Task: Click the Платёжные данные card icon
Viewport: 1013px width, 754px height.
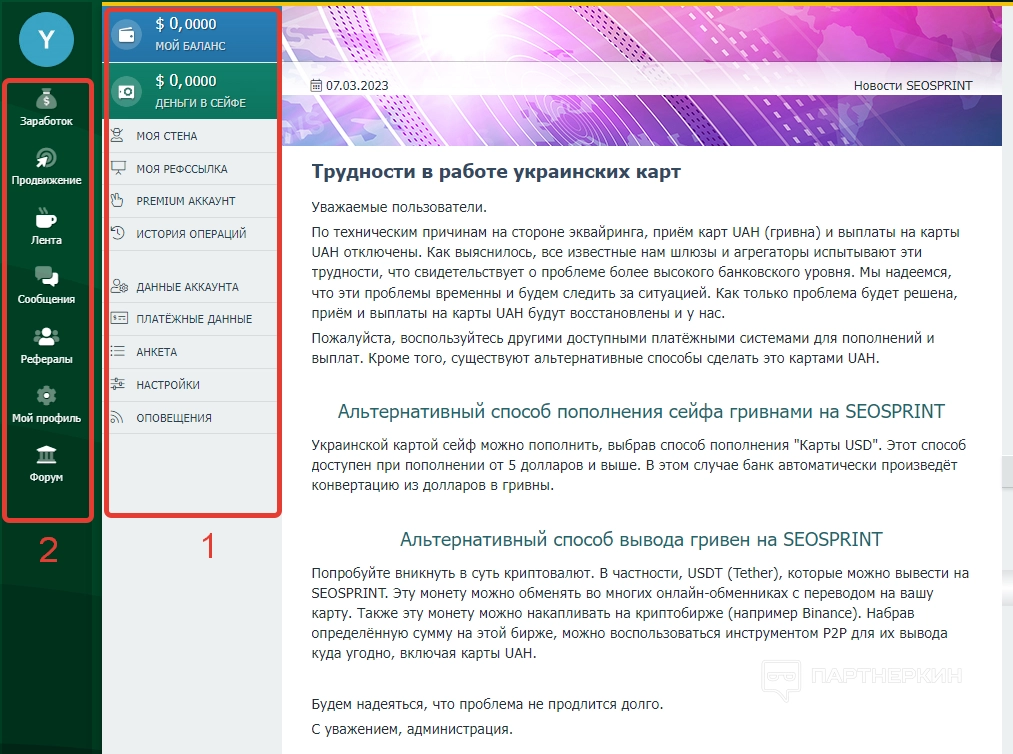Action: 119,319
